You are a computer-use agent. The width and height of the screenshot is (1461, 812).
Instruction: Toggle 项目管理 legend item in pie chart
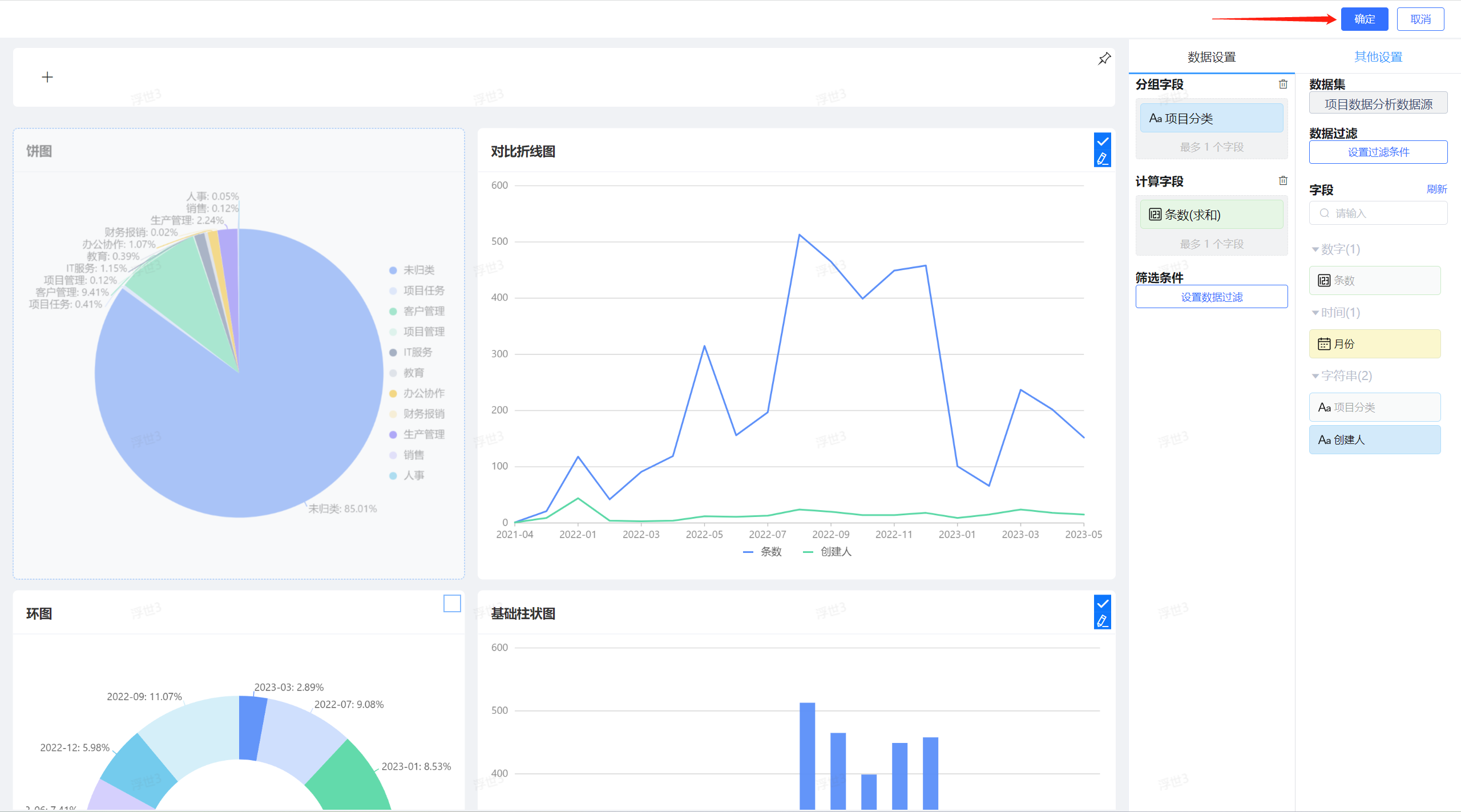click(x=417, y=332)
